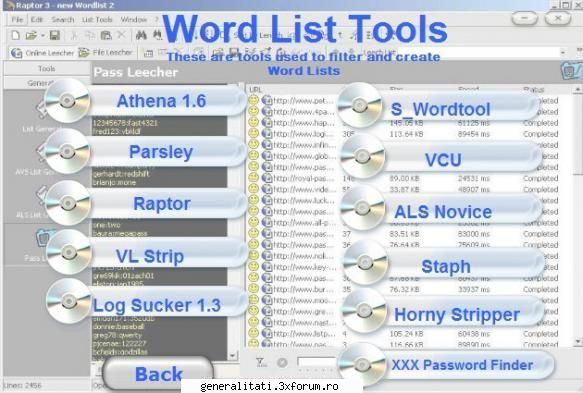
Task: Click the Open folder toolbar icon
Action: [31, 35]
